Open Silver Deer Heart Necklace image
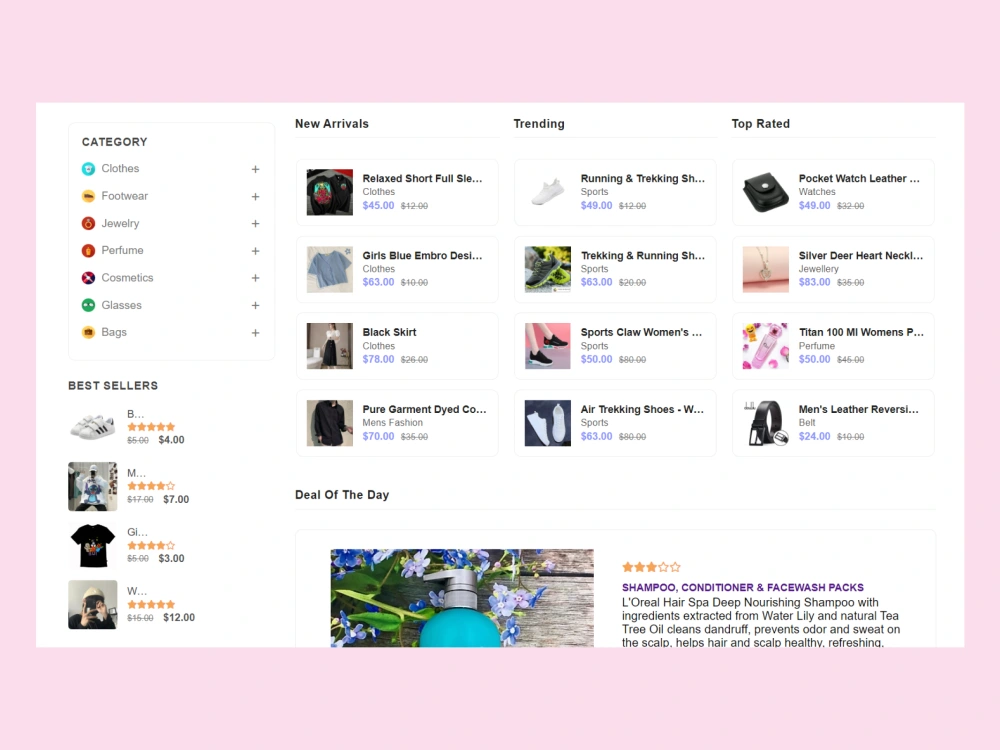Viewport: 1000px width, 750px height. [766, 269]
